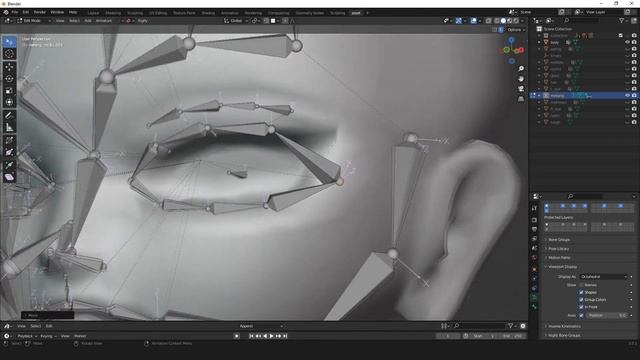Screen dimensions: 640x360
Task: Select the Shear tool
Action: 9,177
